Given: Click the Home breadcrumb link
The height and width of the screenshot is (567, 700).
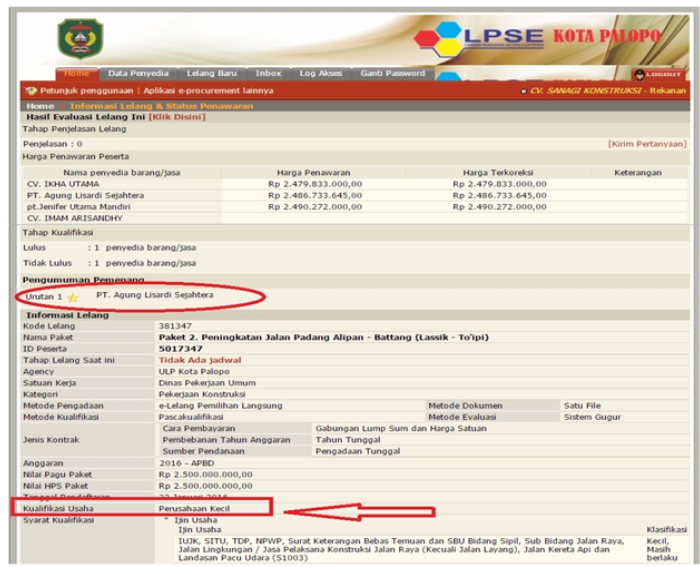Looking at the screenshot, I should 40,106.
